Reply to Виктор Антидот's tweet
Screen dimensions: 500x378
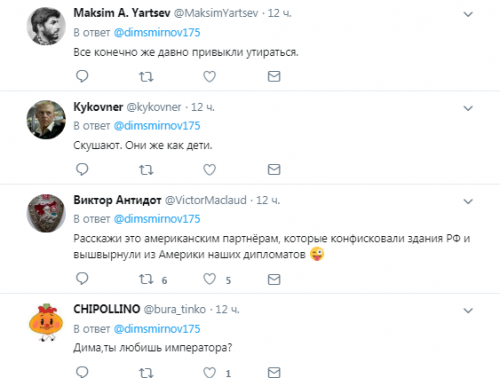(82, 278)
